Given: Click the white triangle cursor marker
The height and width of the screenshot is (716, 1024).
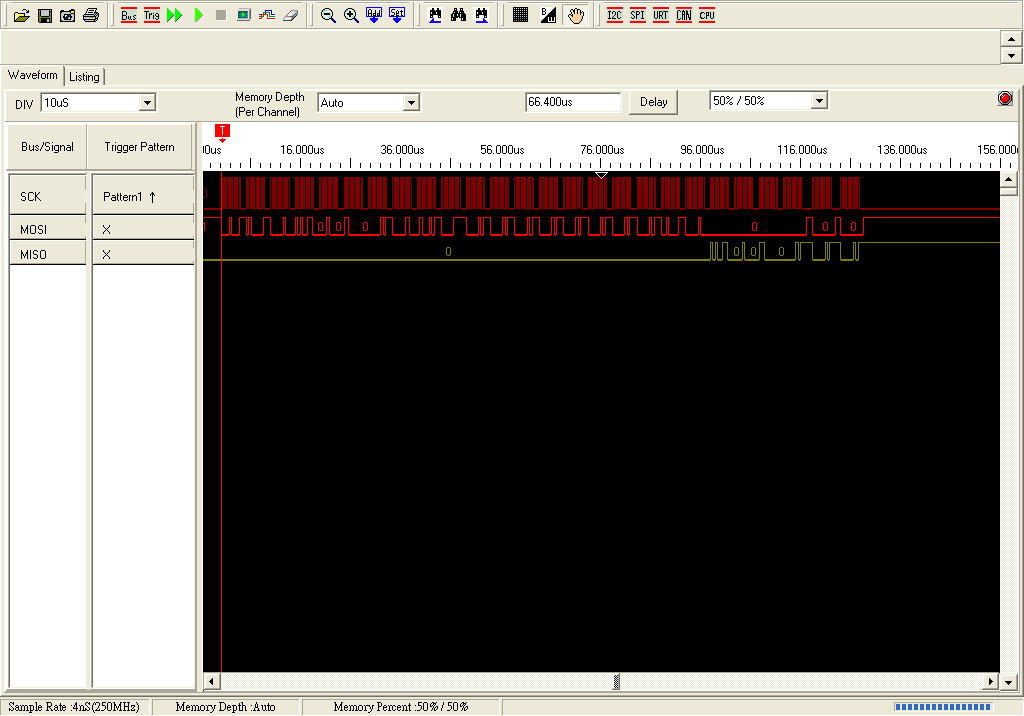Looking at the screenshot, I should pyautogui.click(x=601, y=175).
